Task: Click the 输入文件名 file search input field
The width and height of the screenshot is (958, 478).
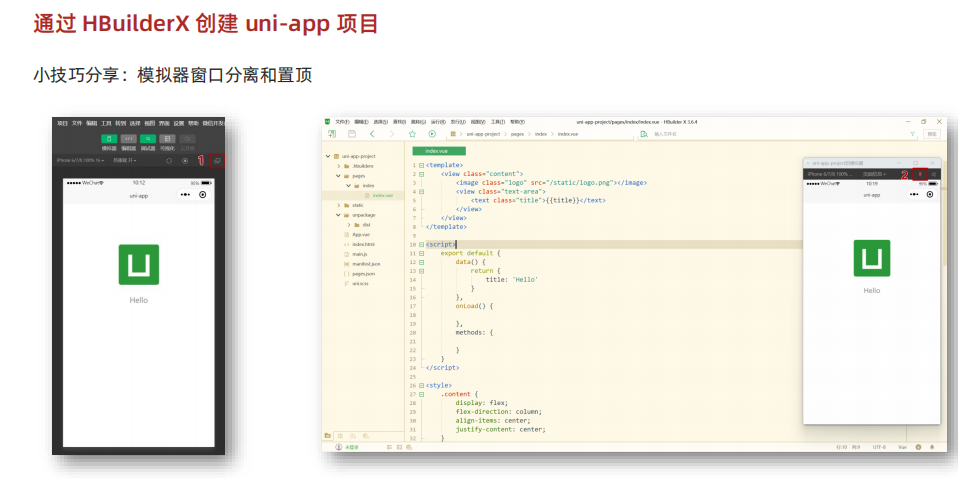Action: [x=776, y=134]
